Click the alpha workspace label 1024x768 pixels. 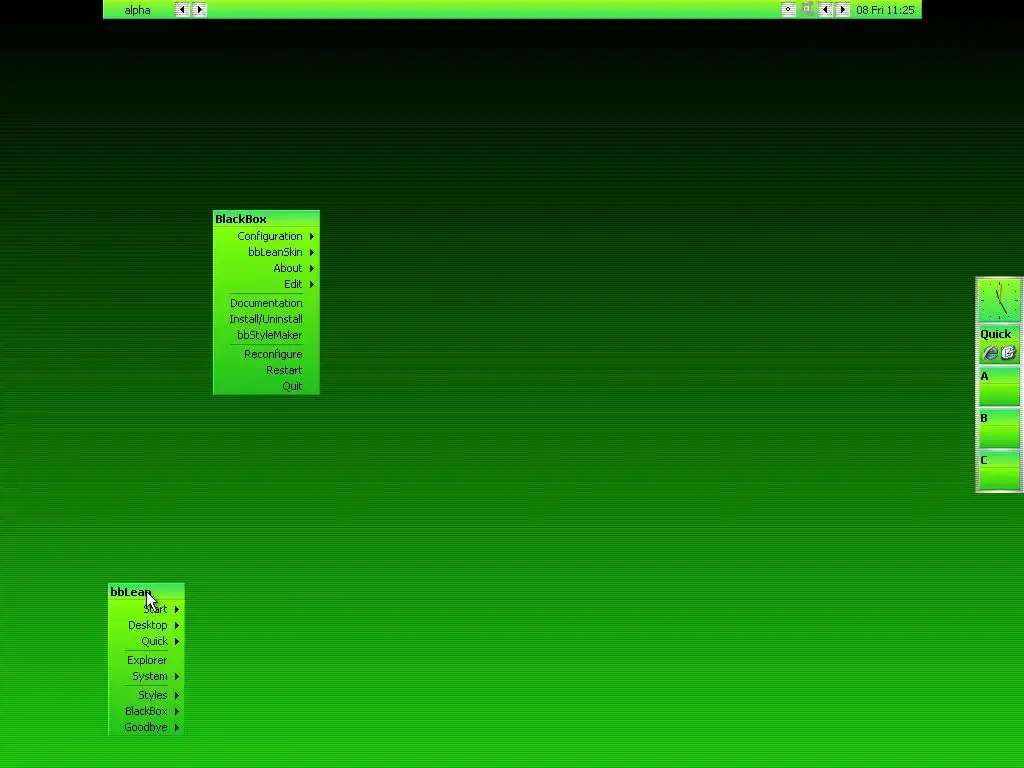click(x=138, y=10)
